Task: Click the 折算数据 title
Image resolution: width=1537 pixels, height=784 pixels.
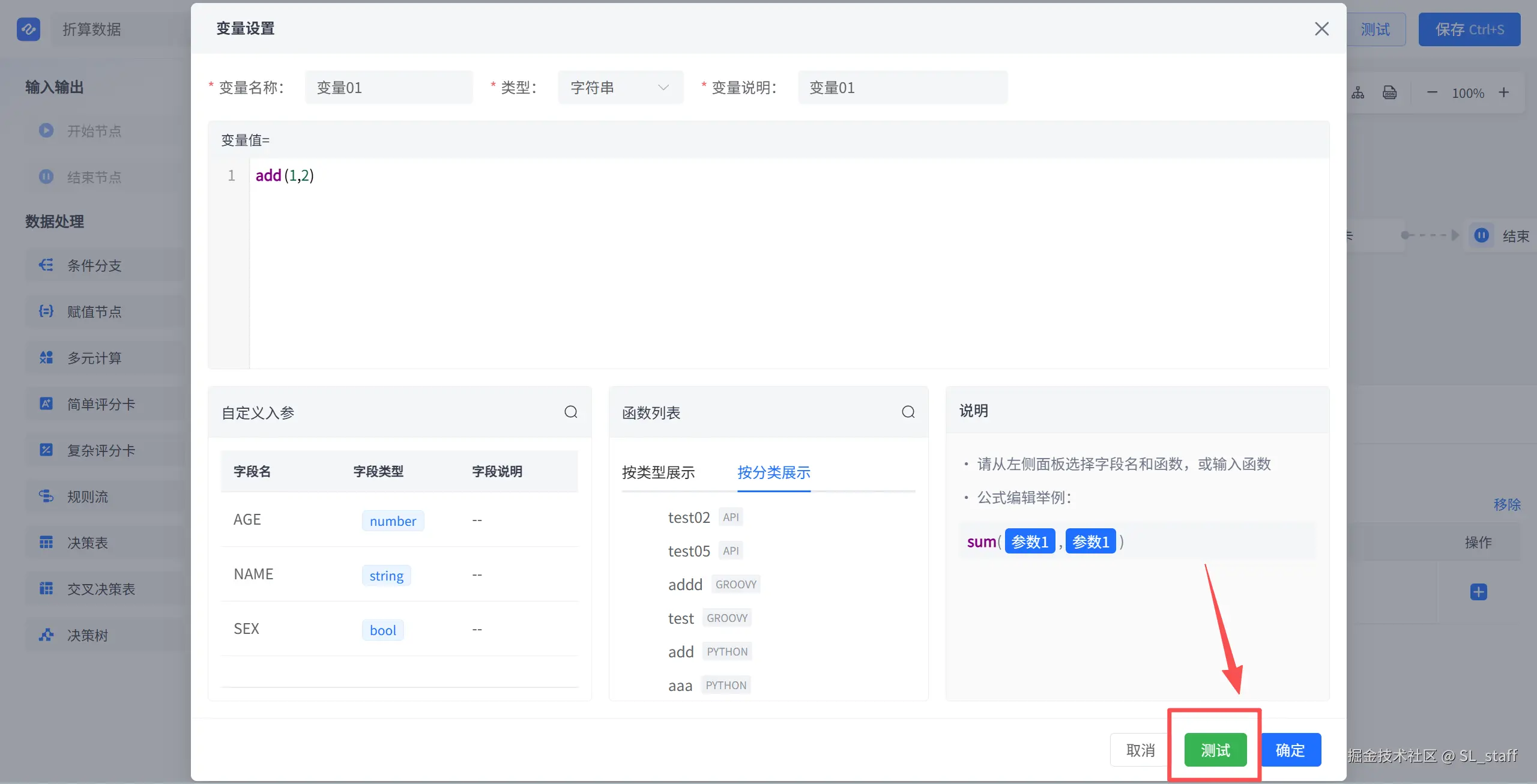Action: (x=92, y=29)
